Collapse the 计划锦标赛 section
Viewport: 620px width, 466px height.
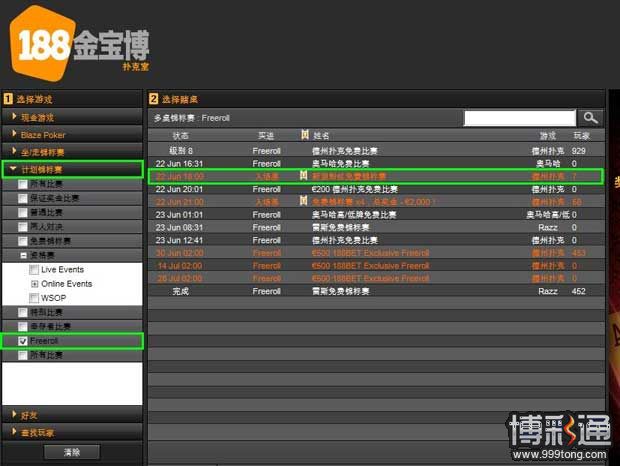72,169
